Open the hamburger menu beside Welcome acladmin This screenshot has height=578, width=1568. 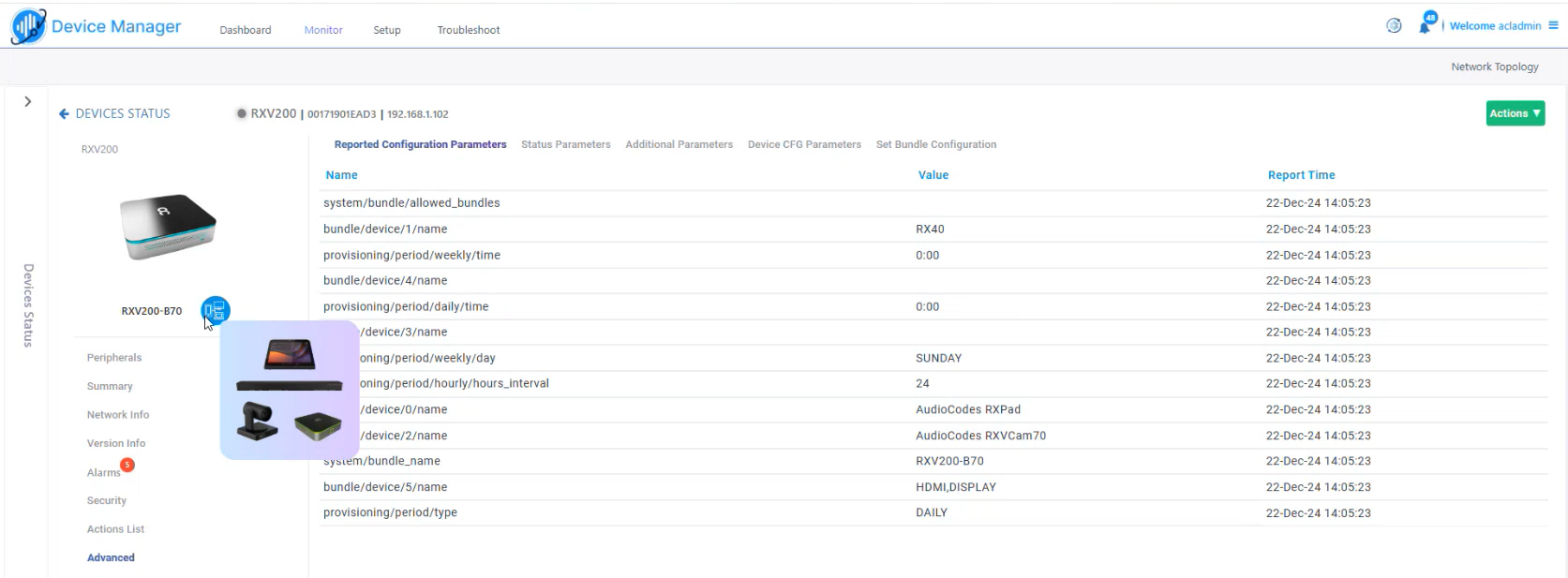point(1553,25)
